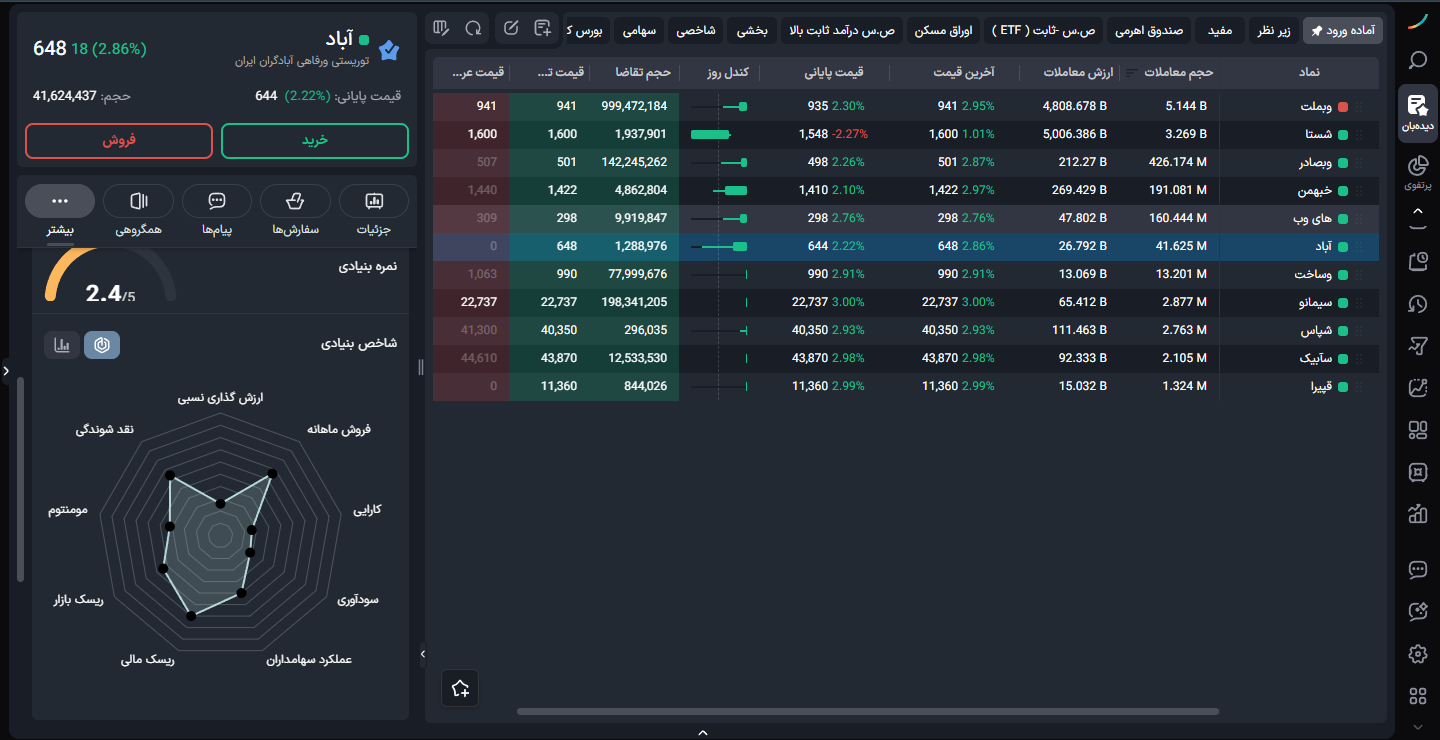Click the فروش sell button
Screen dimensions: 1440x740
pyautogui.click(x=119, y=141)
